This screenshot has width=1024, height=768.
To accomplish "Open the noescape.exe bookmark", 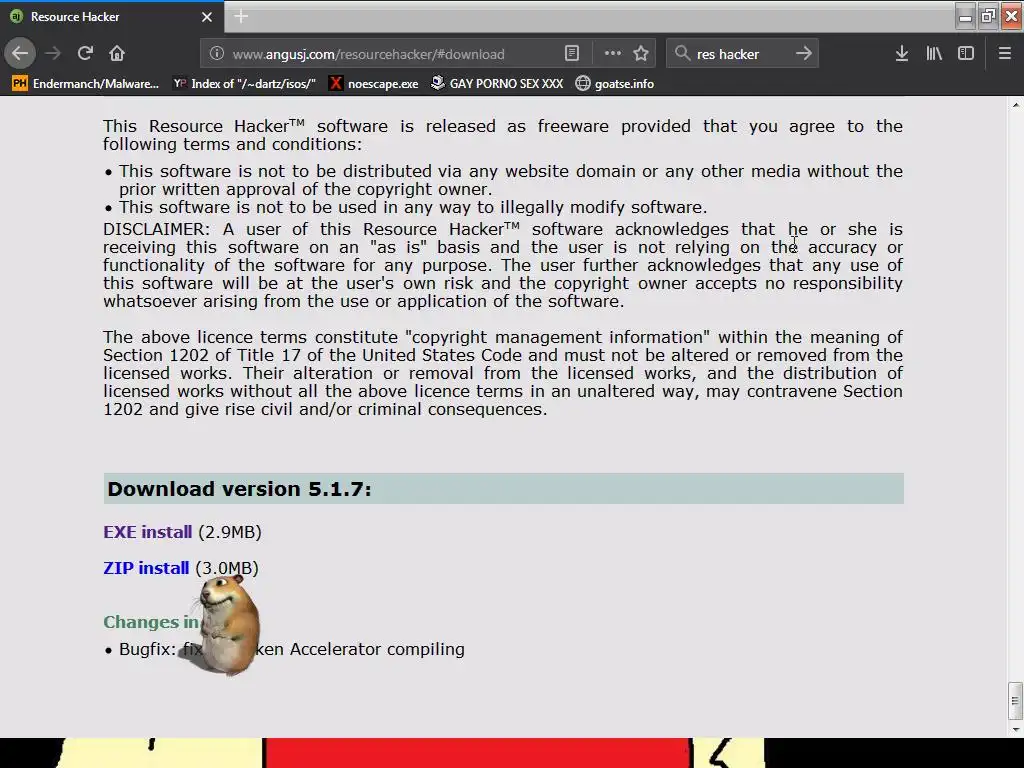I will tap(374, 84).
